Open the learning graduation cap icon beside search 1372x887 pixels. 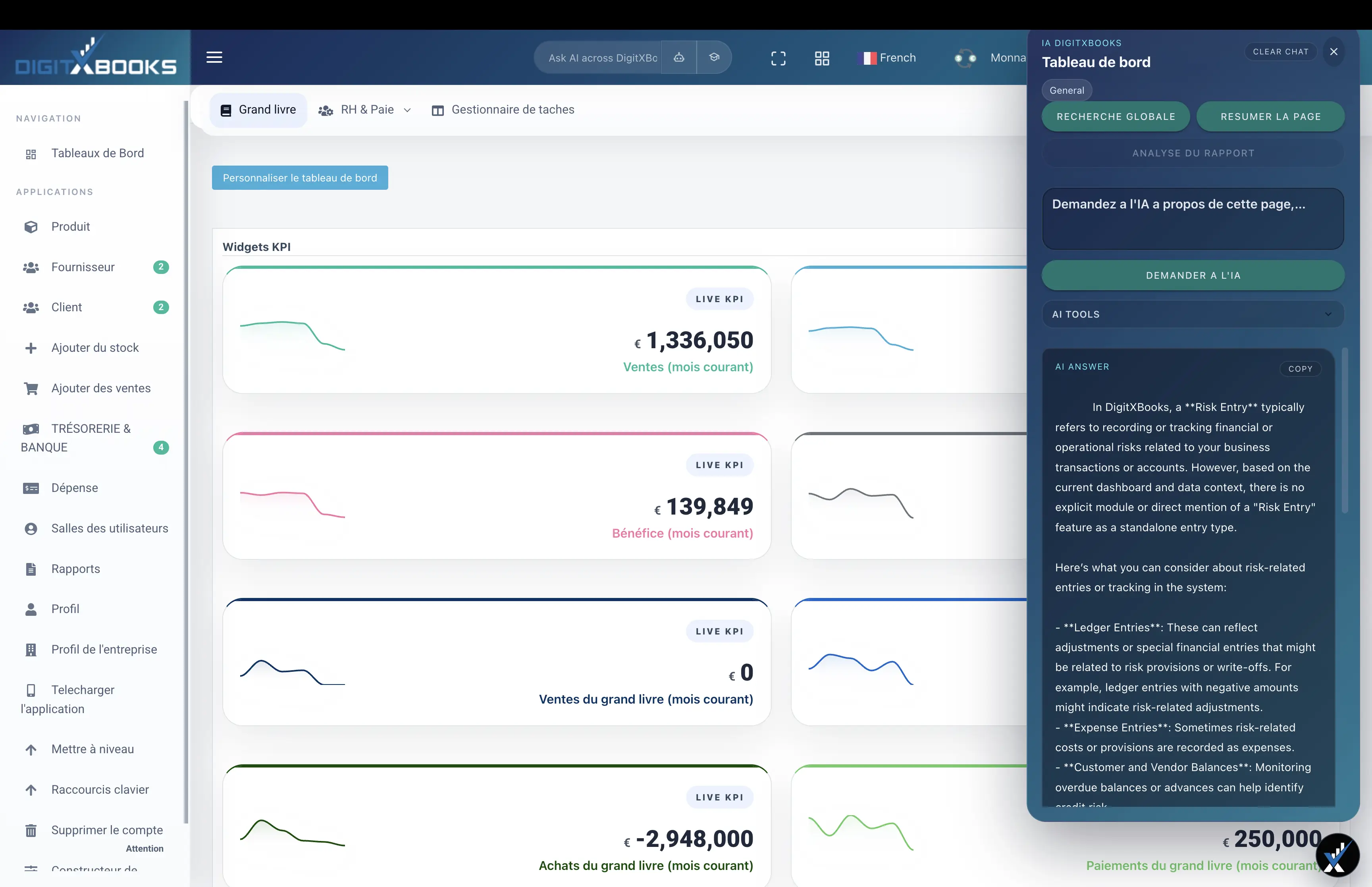pyautogui.click(x=714, y=58)
